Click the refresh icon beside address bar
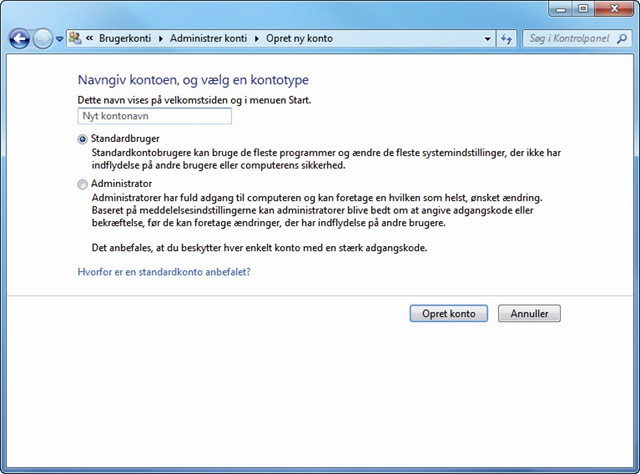Screen dimensions: 640x474 point(507,39)
